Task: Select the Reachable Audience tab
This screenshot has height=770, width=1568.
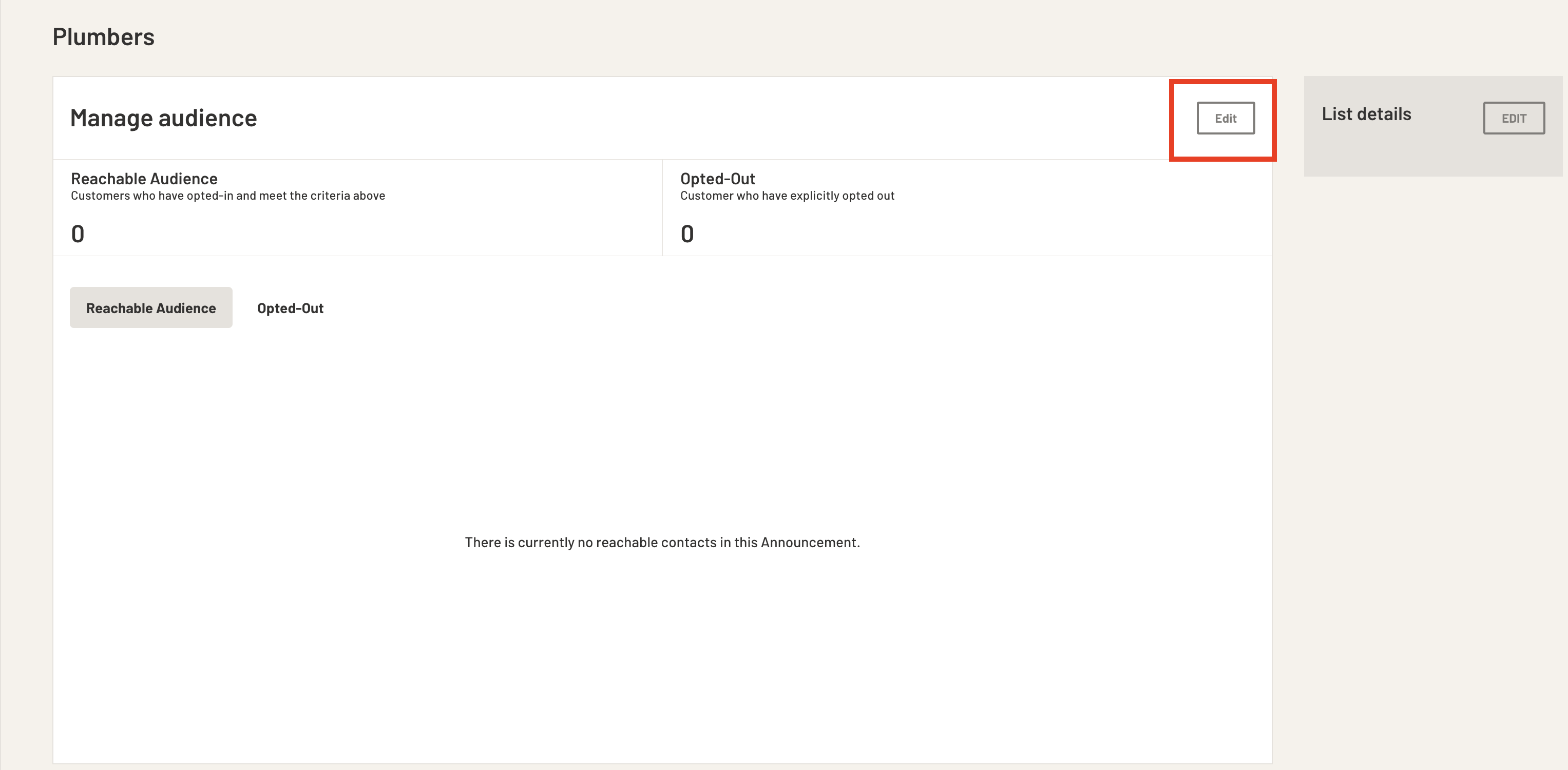Action: pyautogui.click(x=151, y=307)
